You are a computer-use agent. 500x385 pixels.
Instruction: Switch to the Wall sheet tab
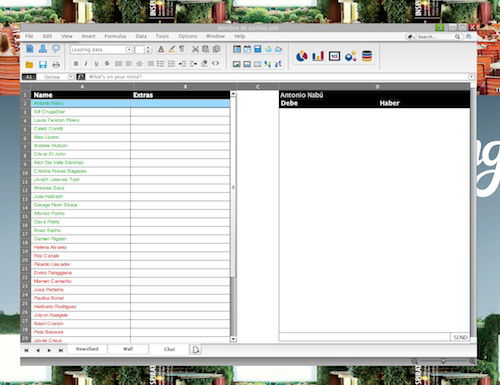pyautogui.click(x=128, y=349)
